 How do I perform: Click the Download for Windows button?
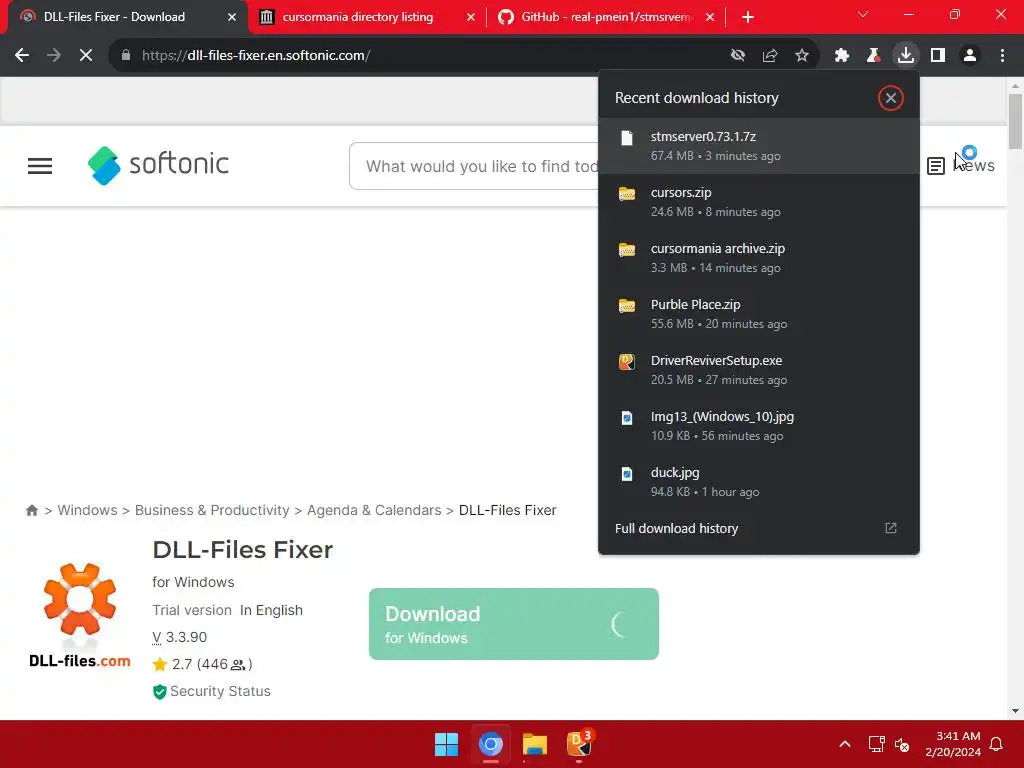point(514,624)
